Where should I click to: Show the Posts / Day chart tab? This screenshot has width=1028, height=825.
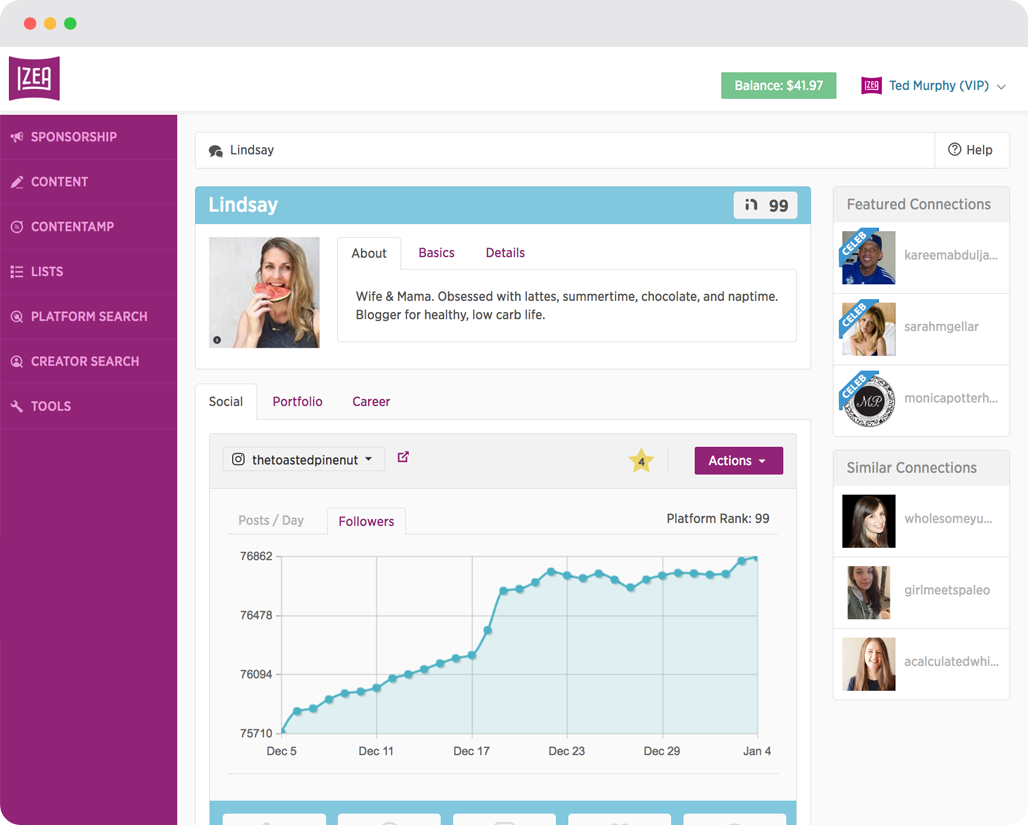pyautogui.click(x=271, y=520)
